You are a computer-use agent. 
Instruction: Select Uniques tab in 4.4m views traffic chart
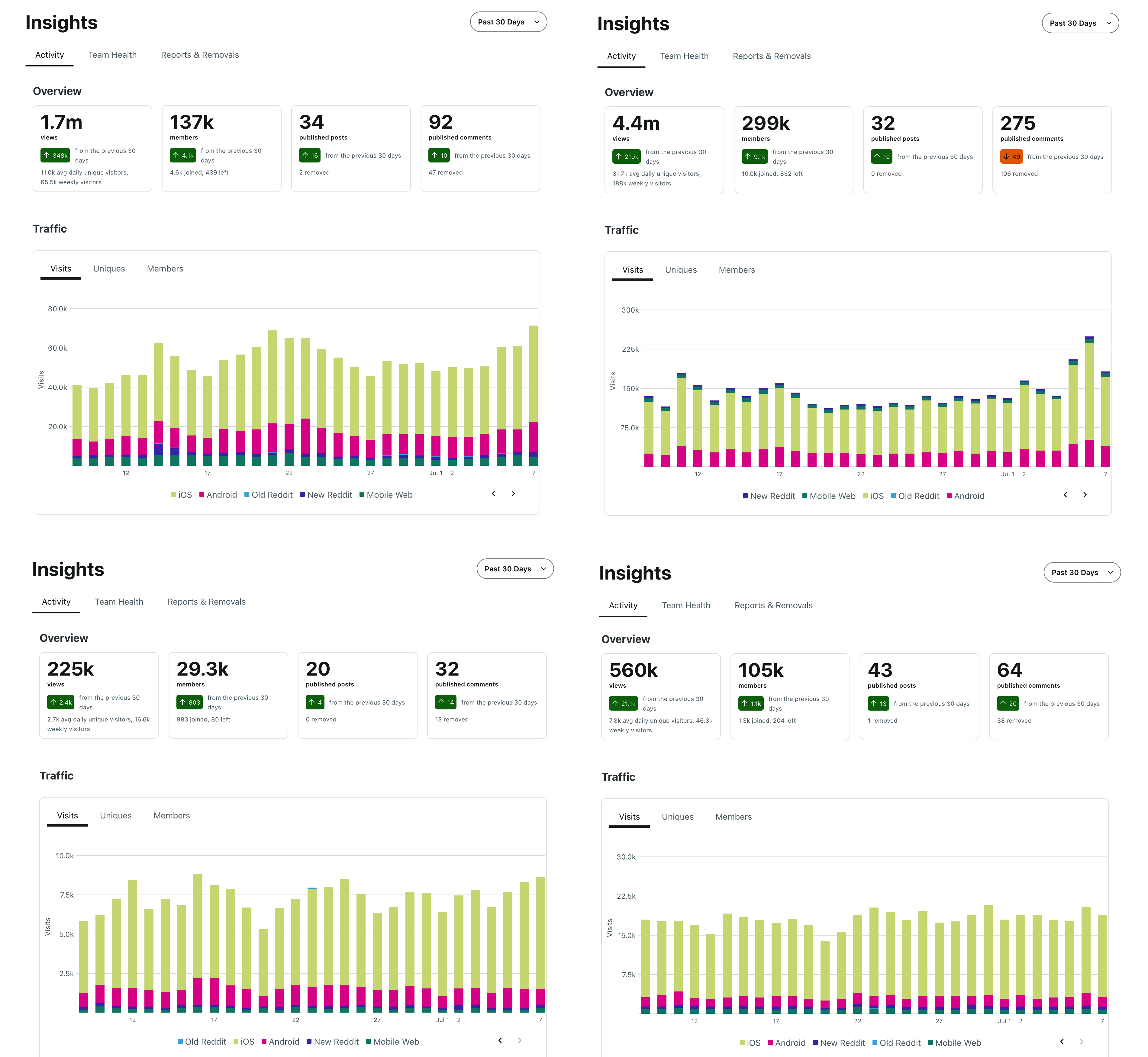click(680, 270)
